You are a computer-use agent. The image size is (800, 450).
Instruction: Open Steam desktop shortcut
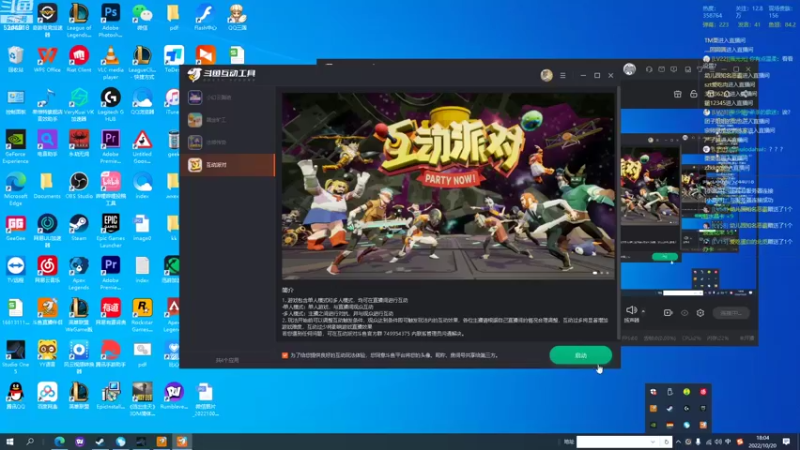tap(79, 228)
